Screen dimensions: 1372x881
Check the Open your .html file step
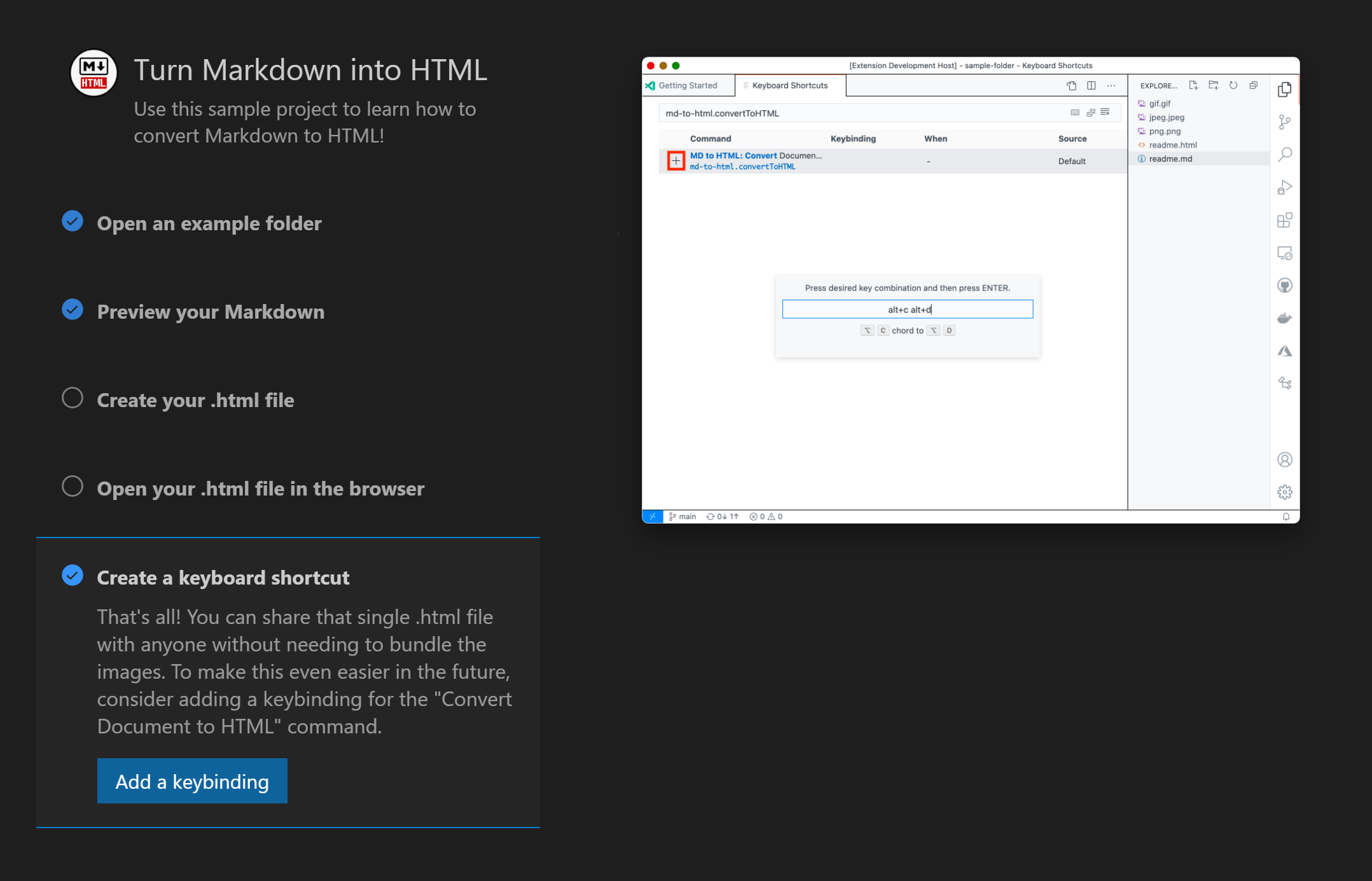pos(73,485)
